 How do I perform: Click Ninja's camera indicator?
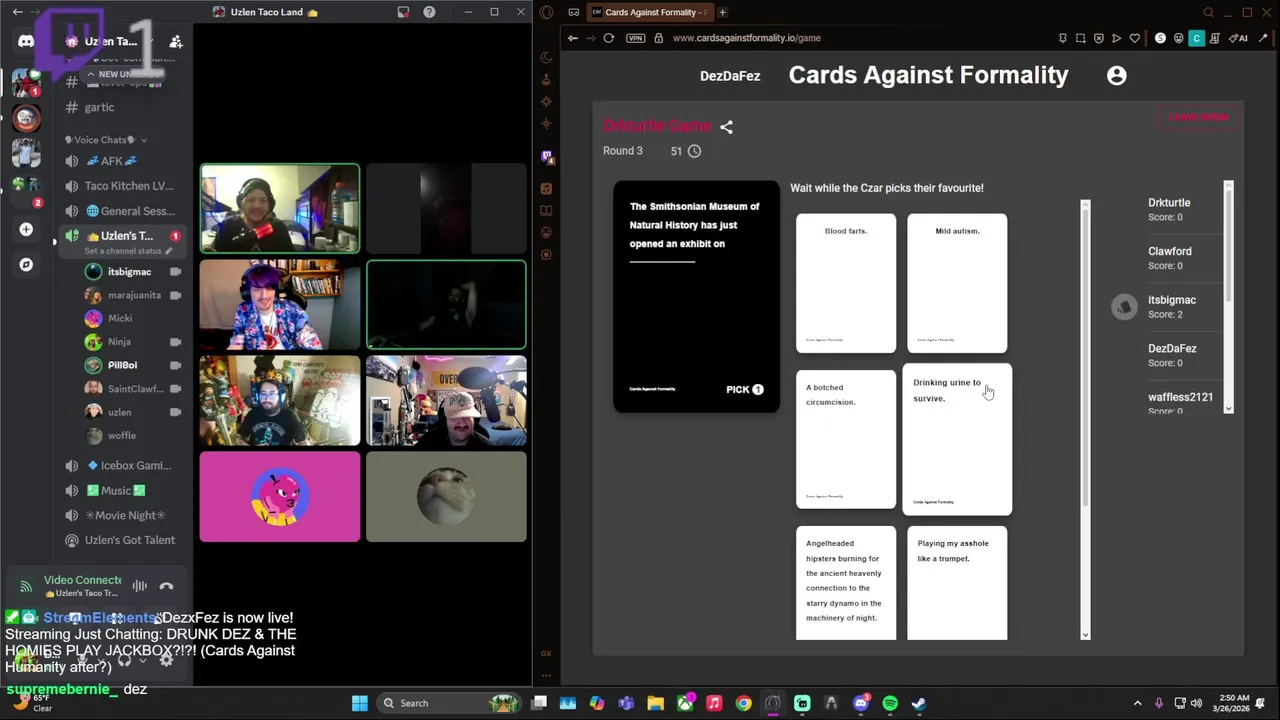pos(176,342)
